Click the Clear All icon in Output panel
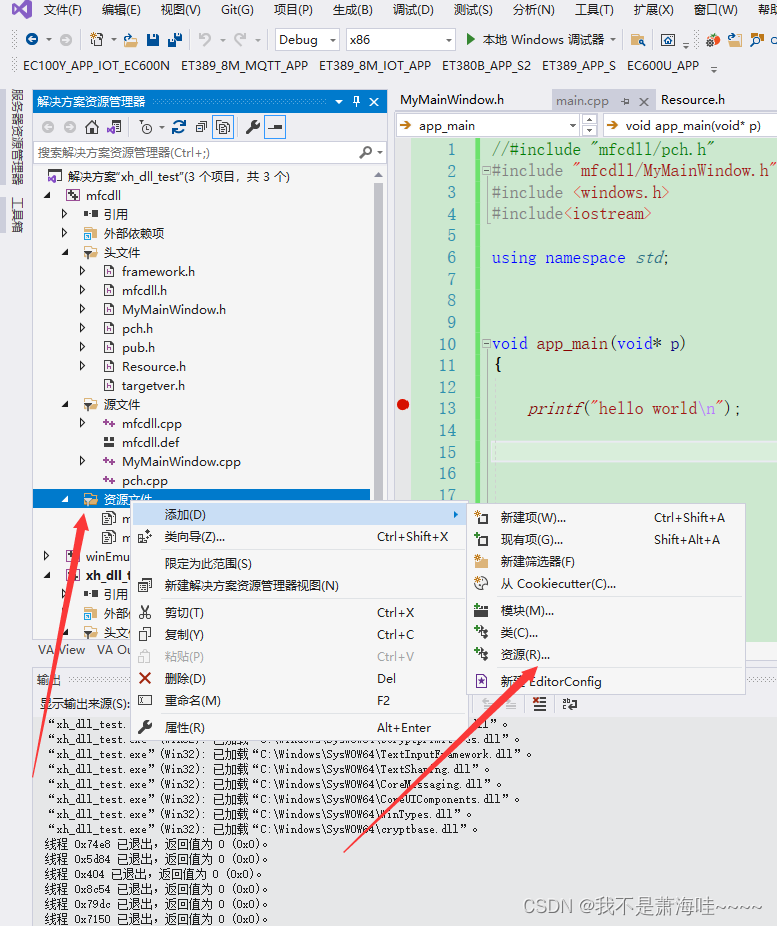Image resolution: width=777 pixels, height=926 pixels. pyautogui.click(x=539, y=703)
